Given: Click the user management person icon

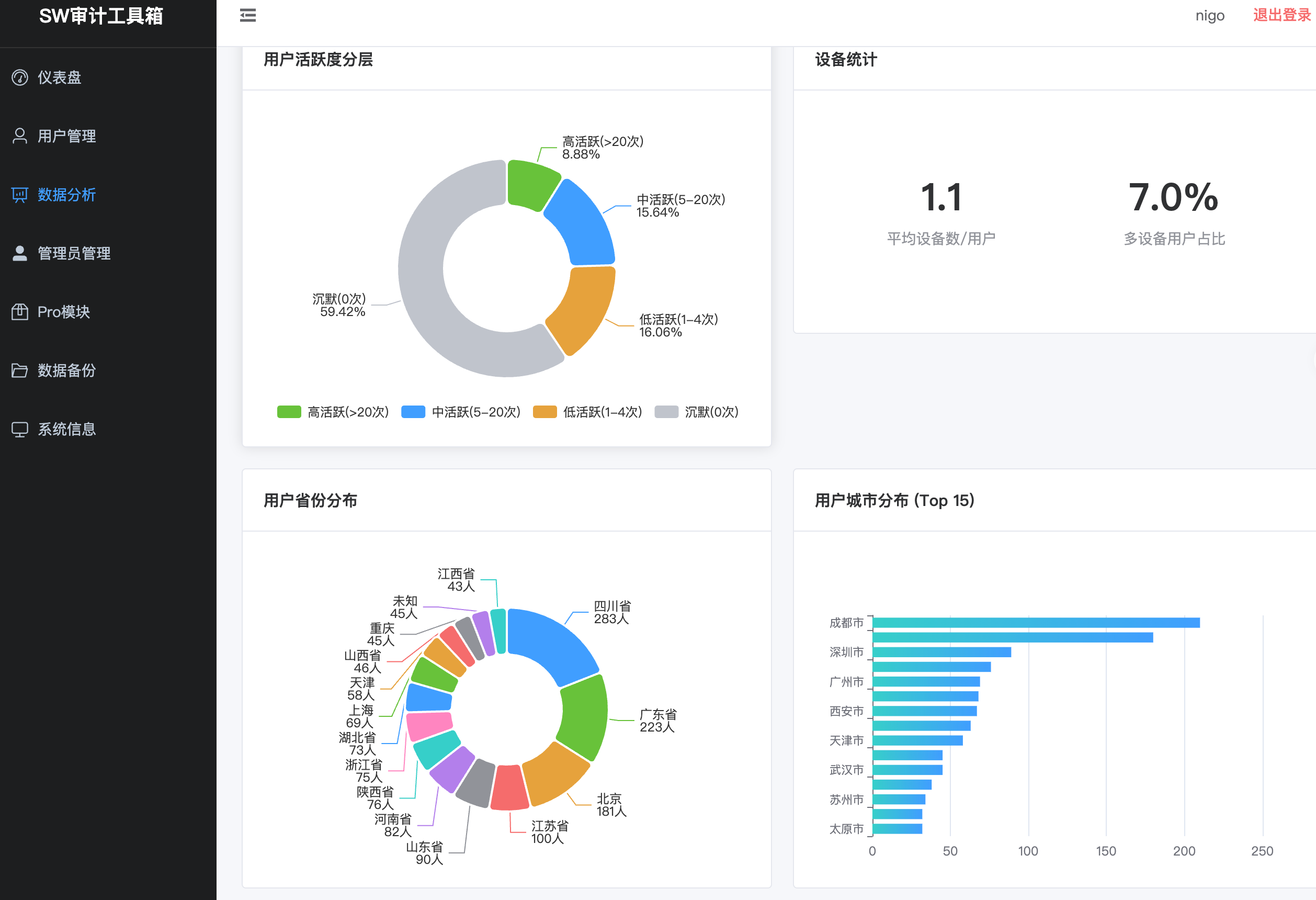Looking at the screenshot, I should pyautogui.click(x=20, y=136).
